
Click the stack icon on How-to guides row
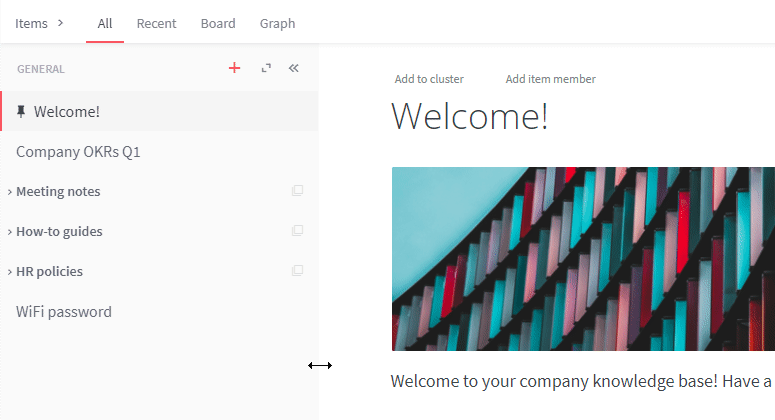tap(298, 231)
